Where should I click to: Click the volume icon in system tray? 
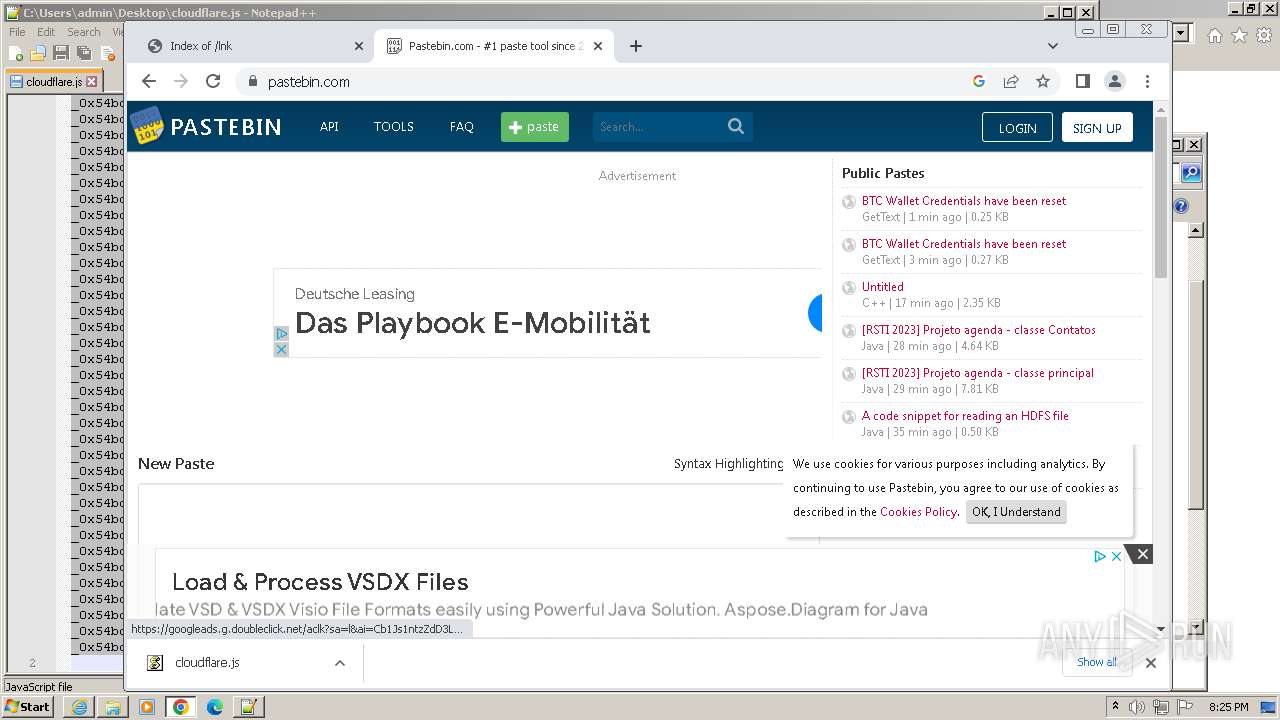[x=1136, y=707]
